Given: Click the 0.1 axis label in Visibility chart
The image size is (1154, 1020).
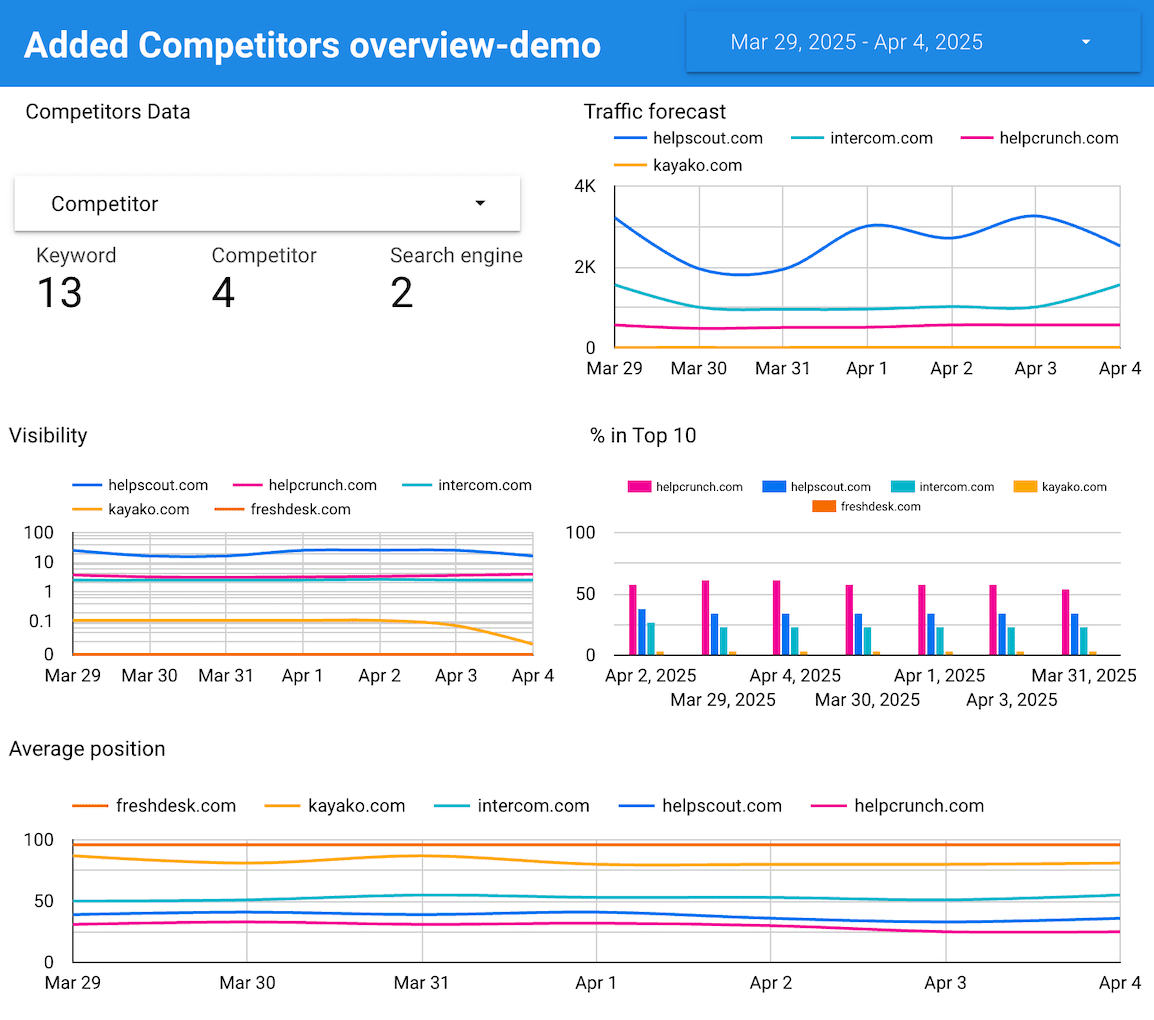Looking at the screenshot, I should coord(41,621).
